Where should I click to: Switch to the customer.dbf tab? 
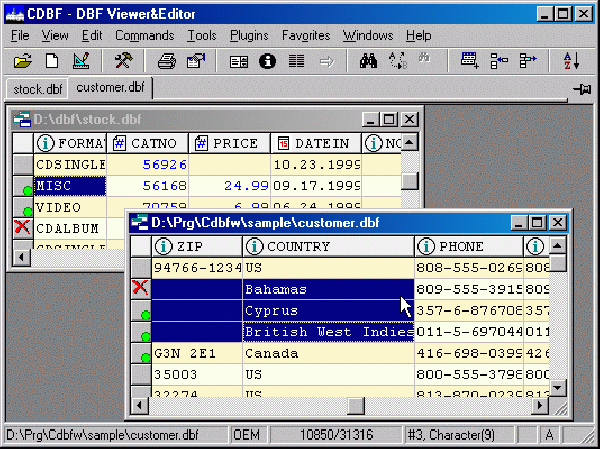pos(110,88)
